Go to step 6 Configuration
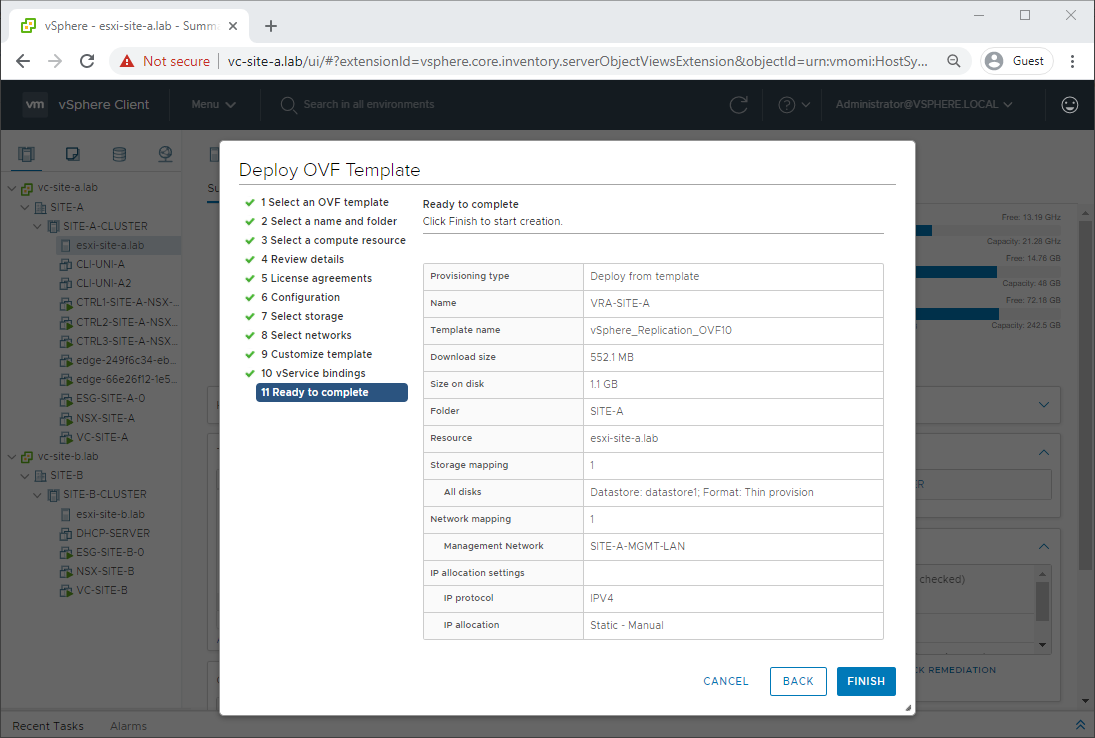Screen dimensions: 1095x738 300,297
